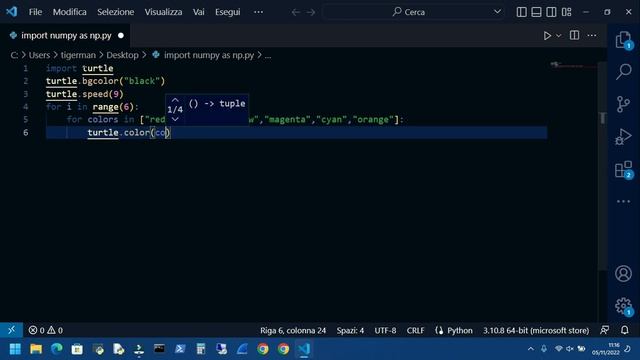Change line endings via CRLF
The image size is (640, 360).
416,330
